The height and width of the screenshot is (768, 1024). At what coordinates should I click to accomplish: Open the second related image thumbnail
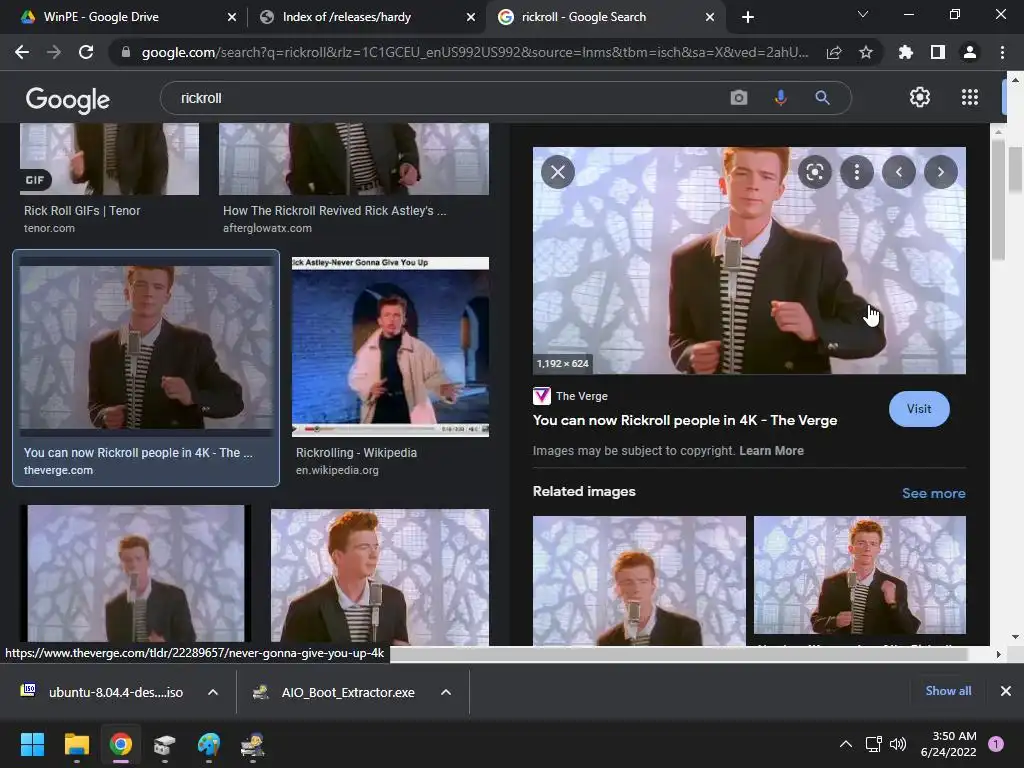coord(860,575)
